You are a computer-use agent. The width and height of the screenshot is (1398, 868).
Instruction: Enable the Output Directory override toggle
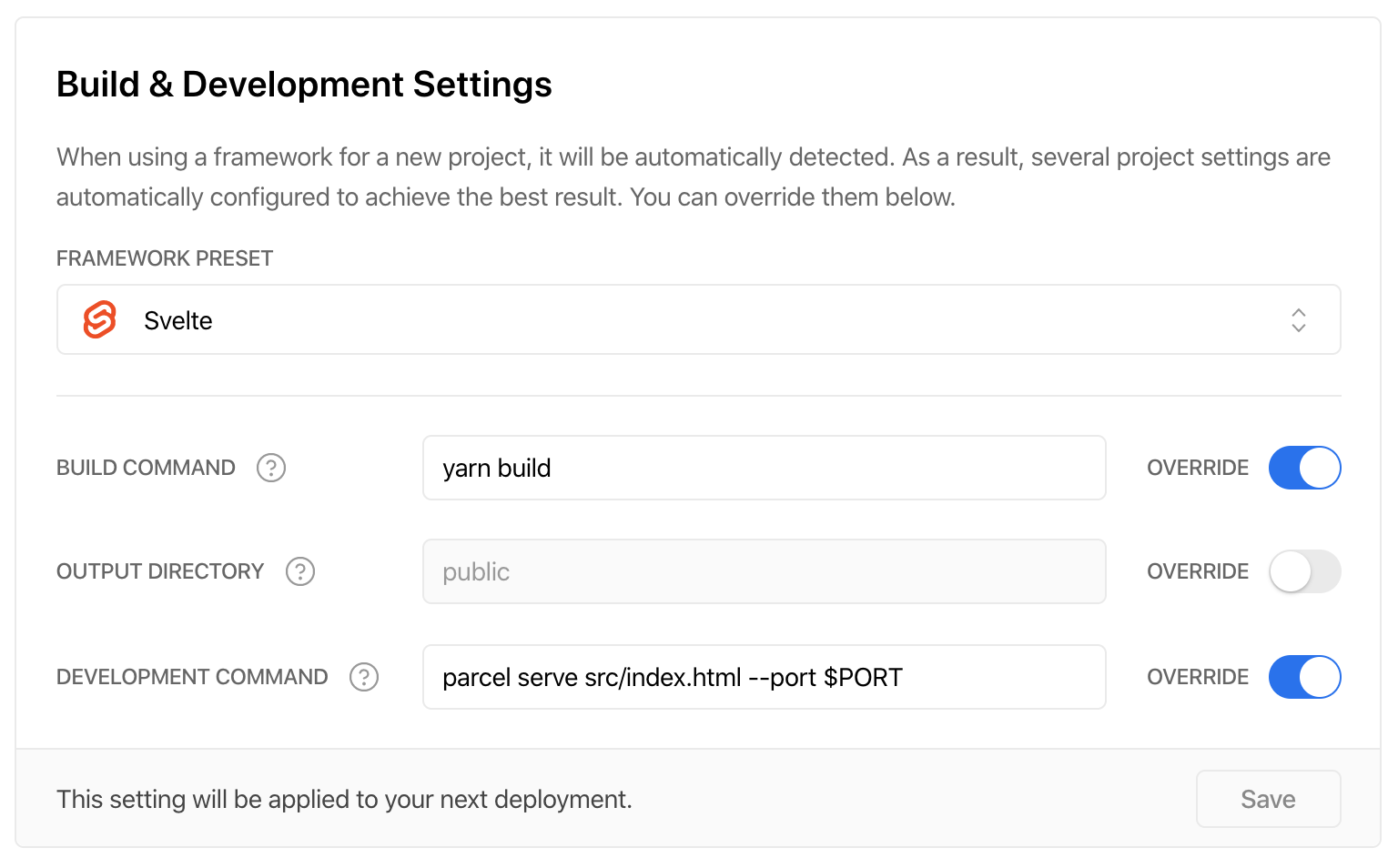click(1305, 571)
